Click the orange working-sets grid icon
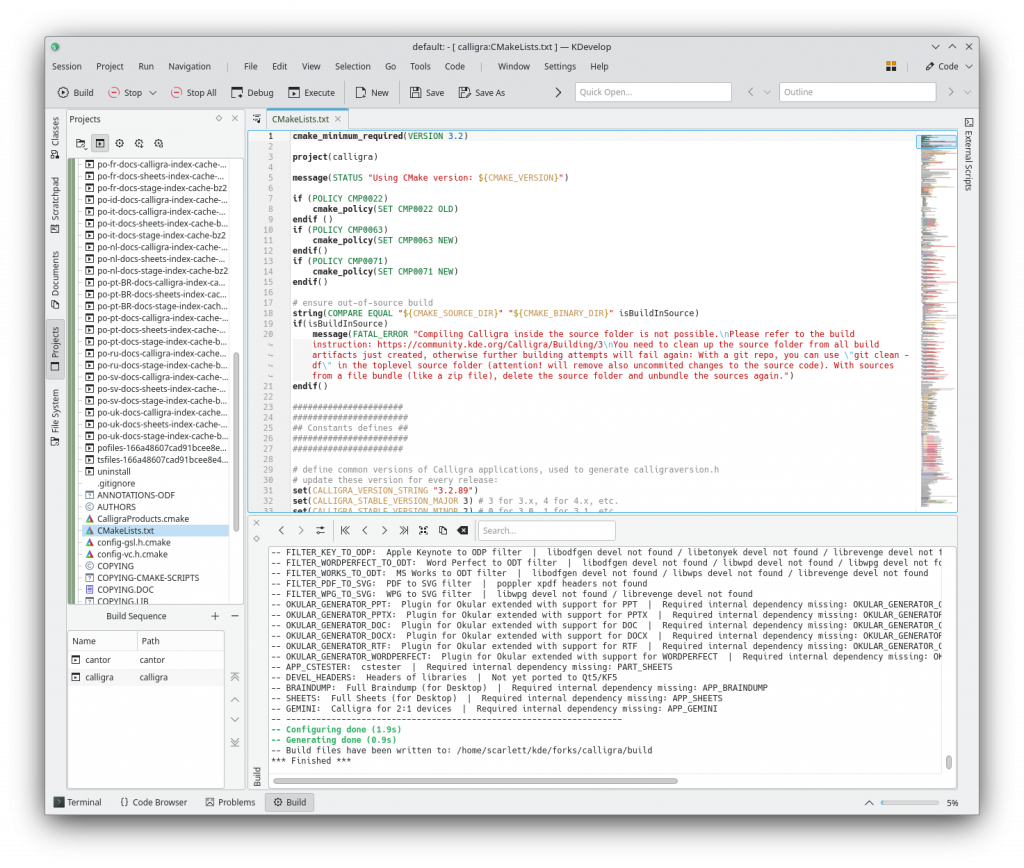 coord(891,66)
